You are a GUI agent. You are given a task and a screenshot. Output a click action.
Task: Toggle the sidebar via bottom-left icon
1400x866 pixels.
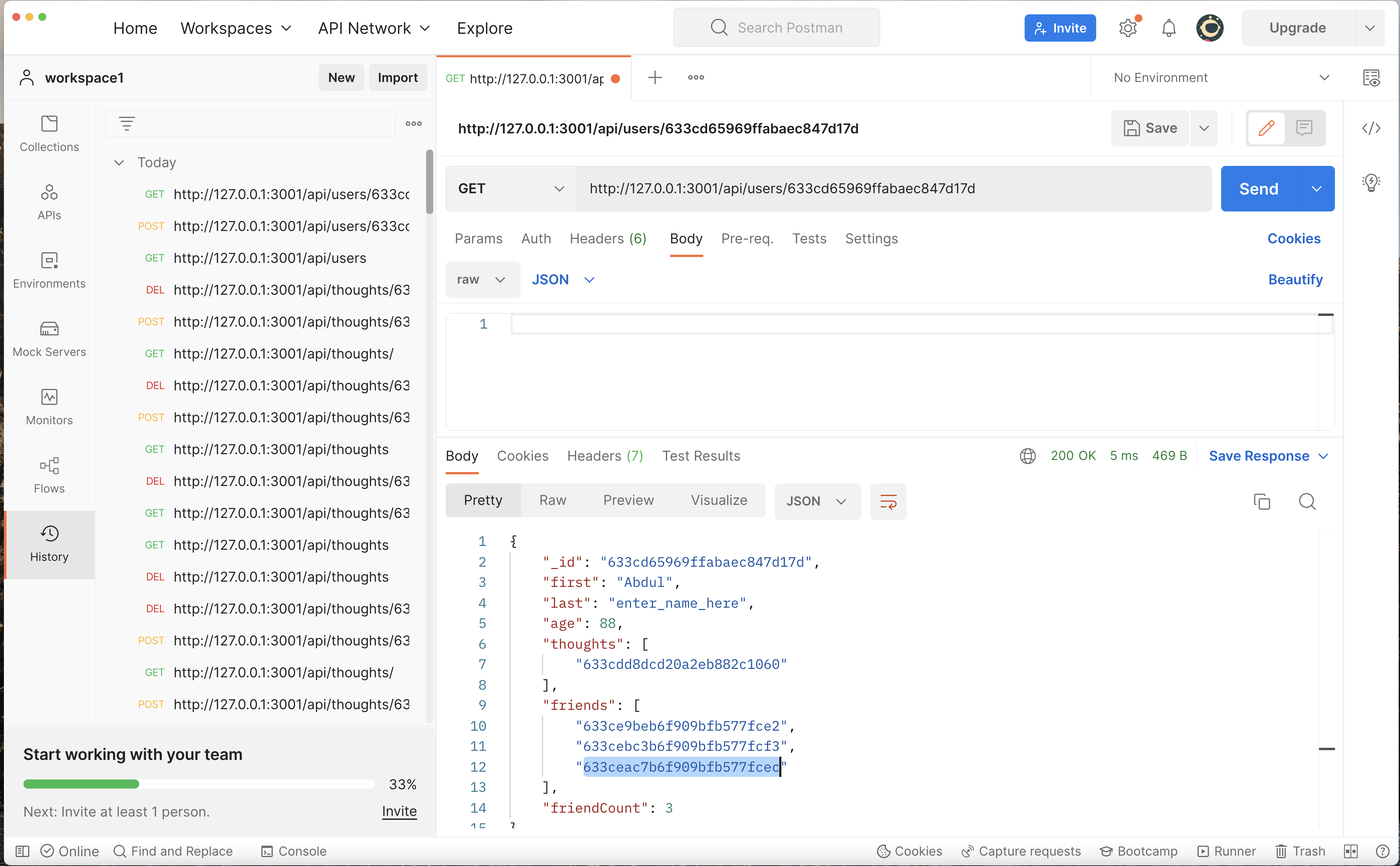point(22,851)
